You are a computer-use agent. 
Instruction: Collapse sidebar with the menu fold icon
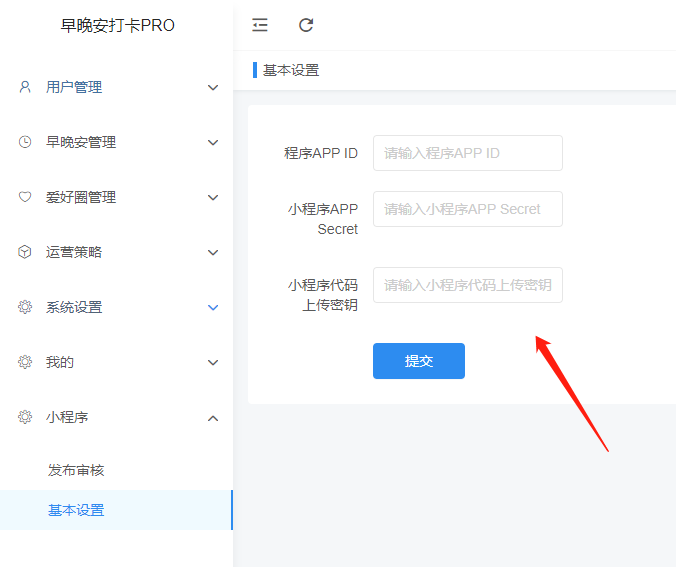tap(260, 25)
